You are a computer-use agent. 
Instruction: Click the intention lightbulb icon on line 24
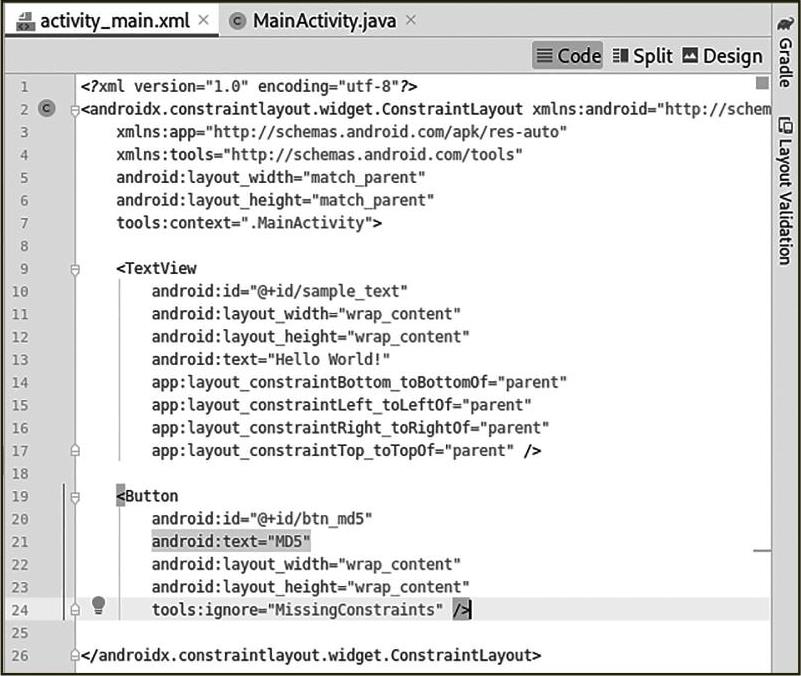point(98,605)
